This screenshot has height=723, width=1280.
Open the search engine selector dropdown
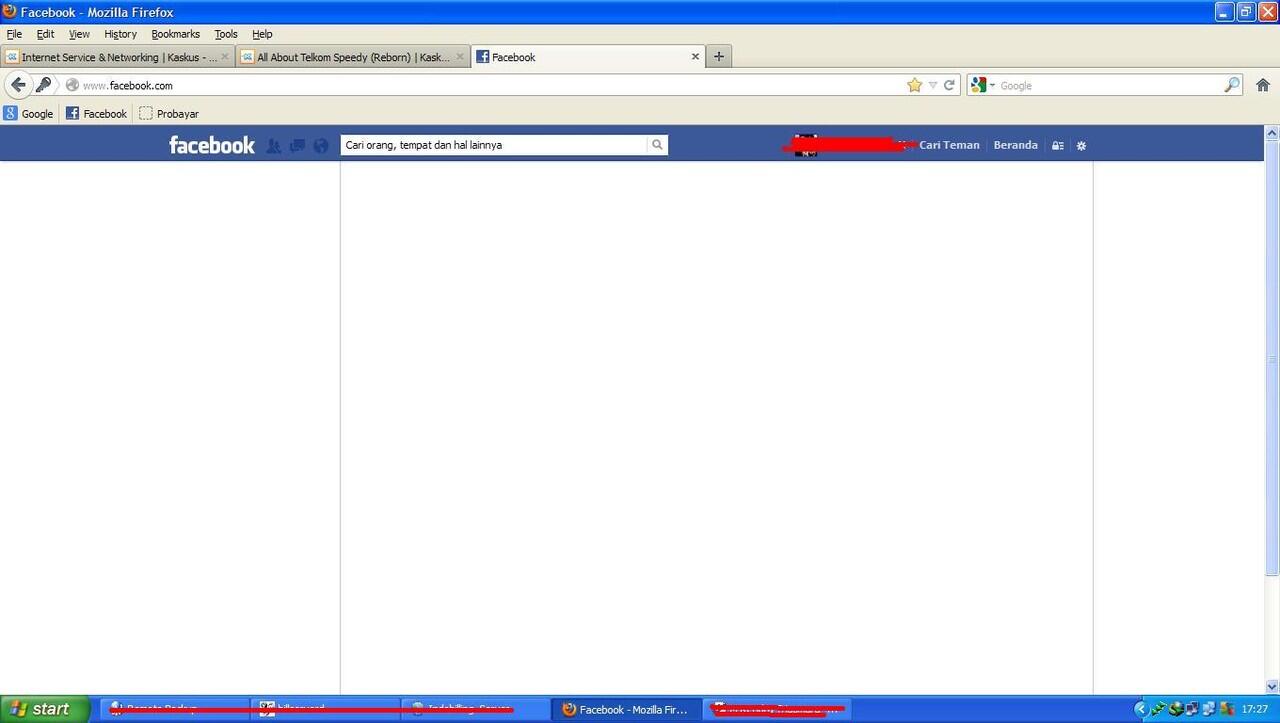[983, 85]
